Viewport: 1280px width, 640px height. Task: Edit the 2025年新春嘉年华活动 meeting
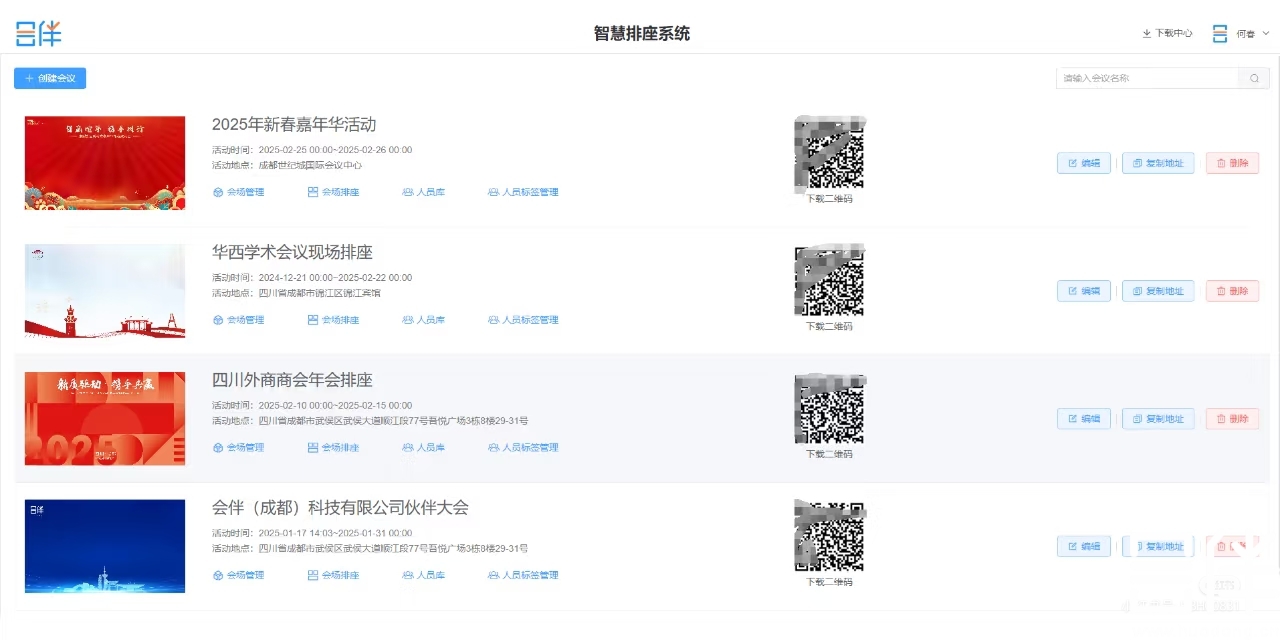coord(1084,163)
